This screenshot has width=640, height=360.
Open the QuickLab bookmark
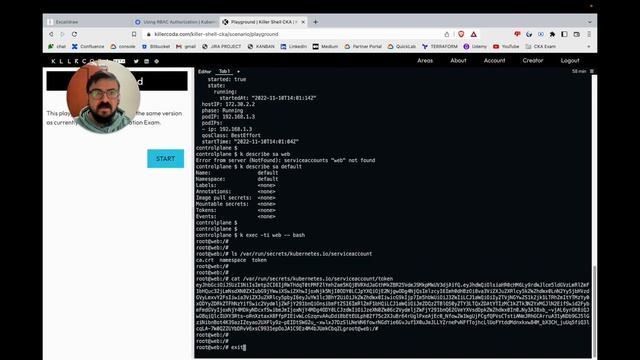402,47
